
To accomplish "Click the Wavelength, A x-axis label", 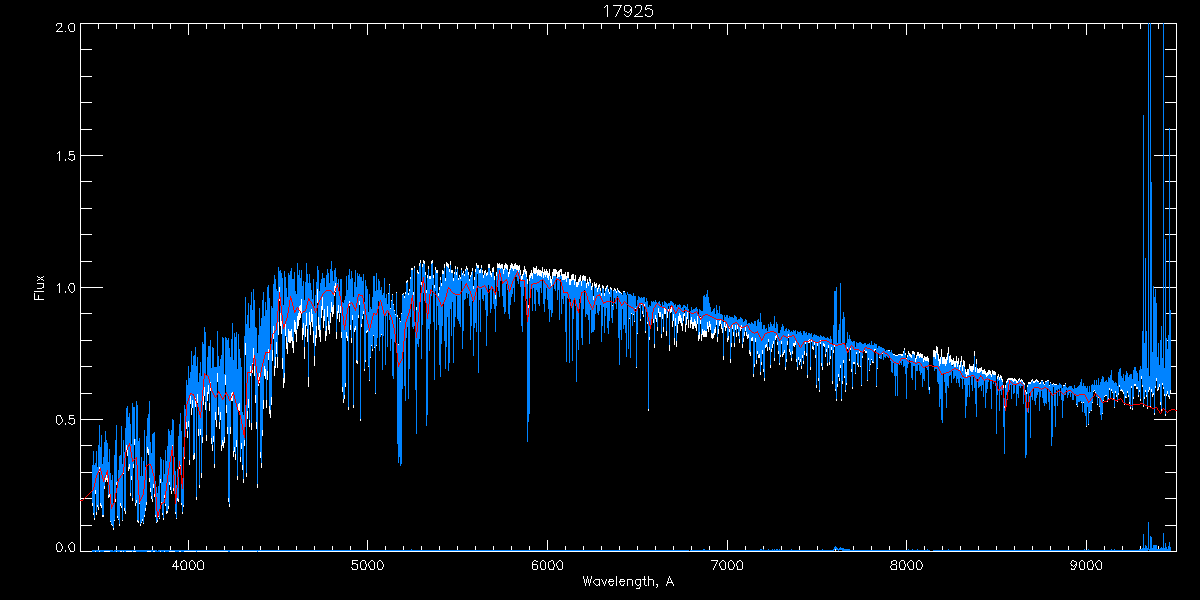I will click(627, 582).
